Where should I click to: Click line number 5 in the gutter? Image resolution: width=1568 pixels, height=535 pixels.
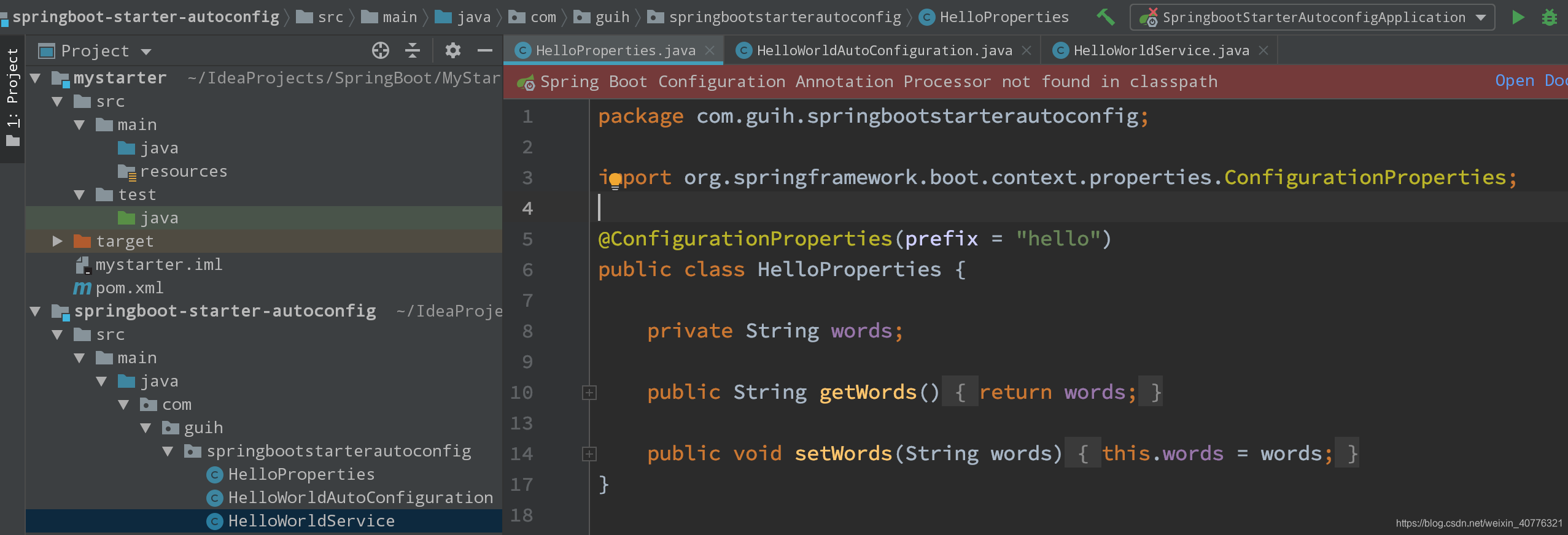pyautogui.click(x=527, y=239)
